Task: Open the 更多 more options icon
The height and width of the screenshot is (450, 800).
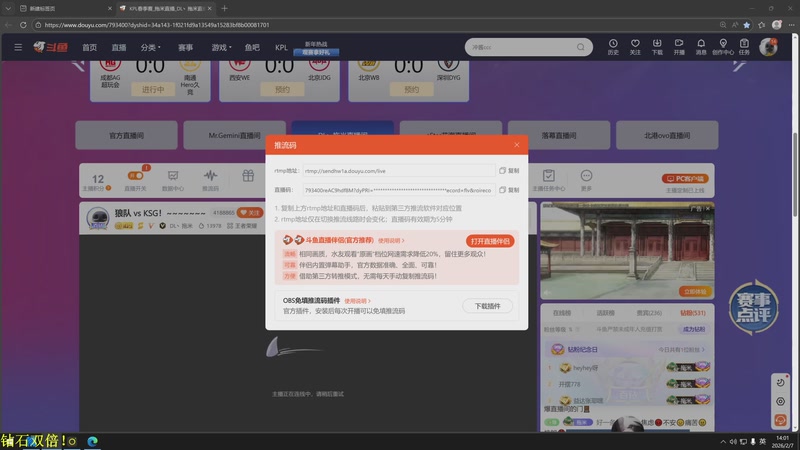Action: pos(586,181)
